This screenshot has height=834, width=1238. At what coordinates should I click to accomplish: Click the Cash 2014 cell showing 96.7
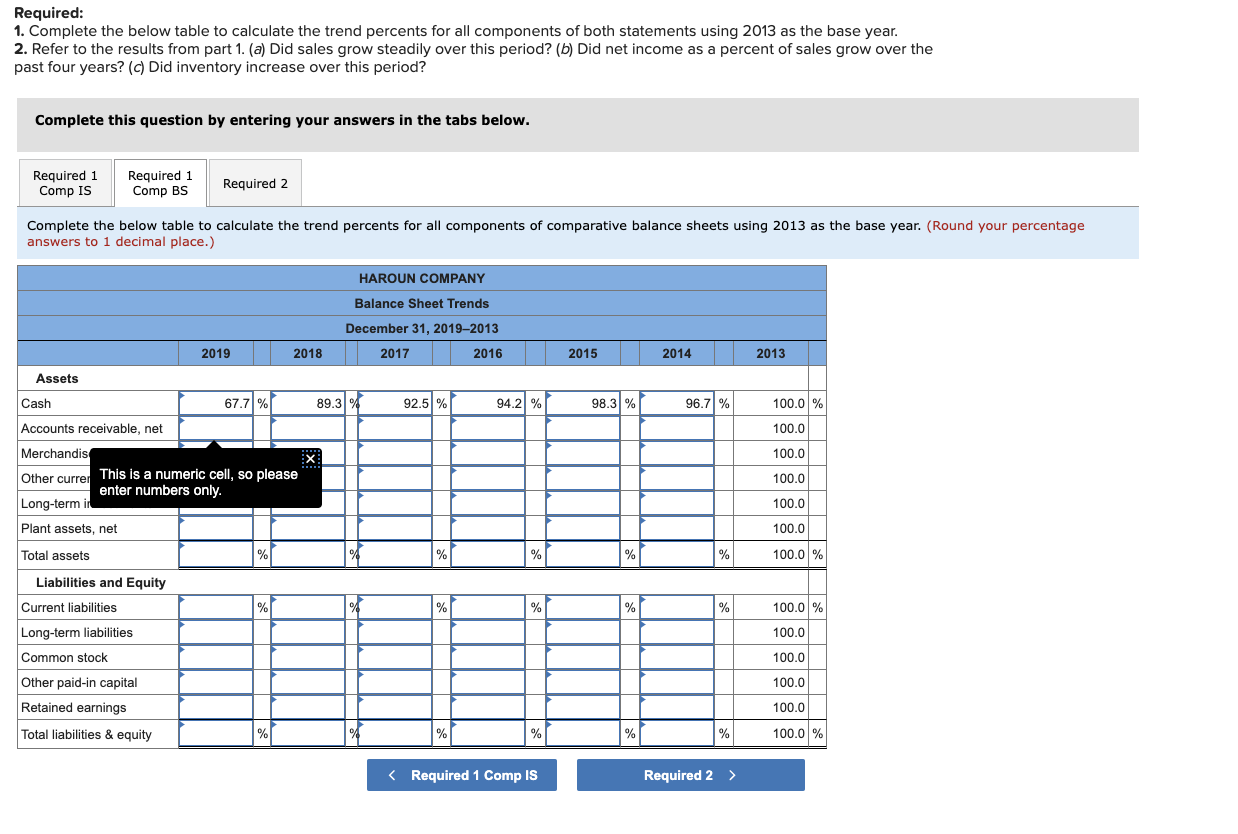tap(676, 403)
